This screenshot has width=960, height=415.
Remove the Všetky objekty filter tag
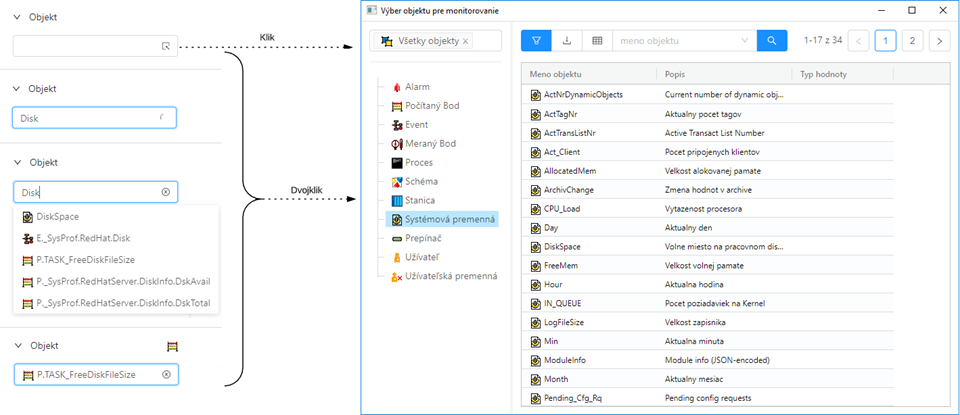click(x=466, y=41)
